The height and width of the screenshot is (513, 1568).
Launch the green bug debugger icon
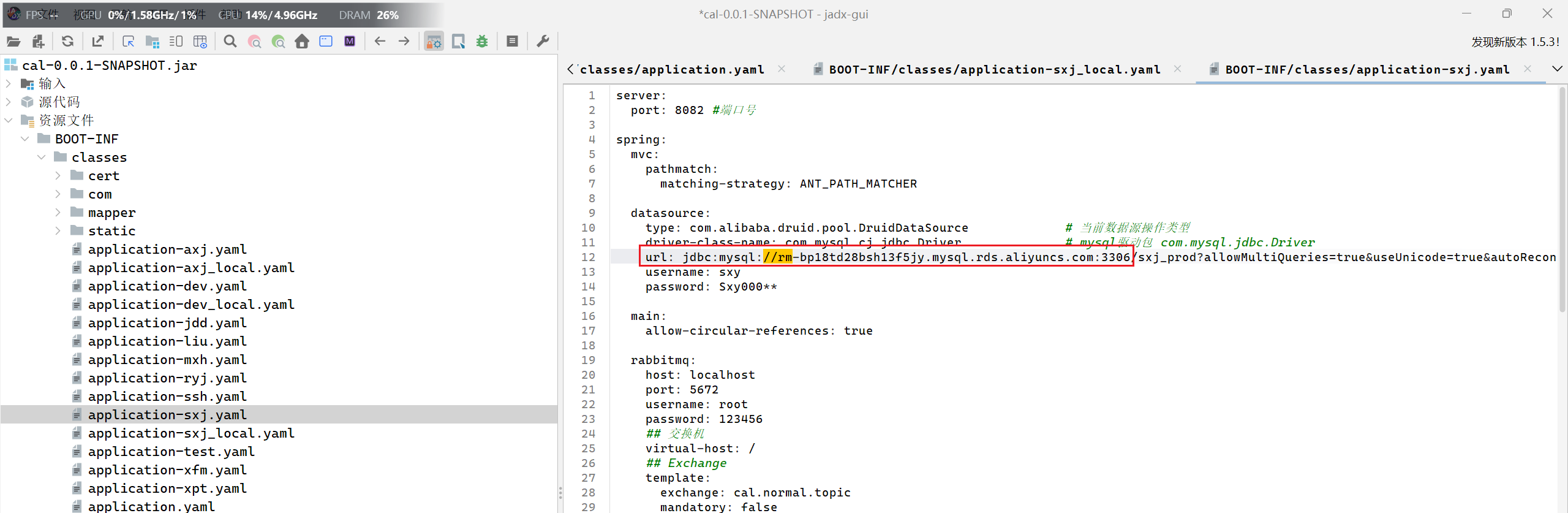click(482, 42)
